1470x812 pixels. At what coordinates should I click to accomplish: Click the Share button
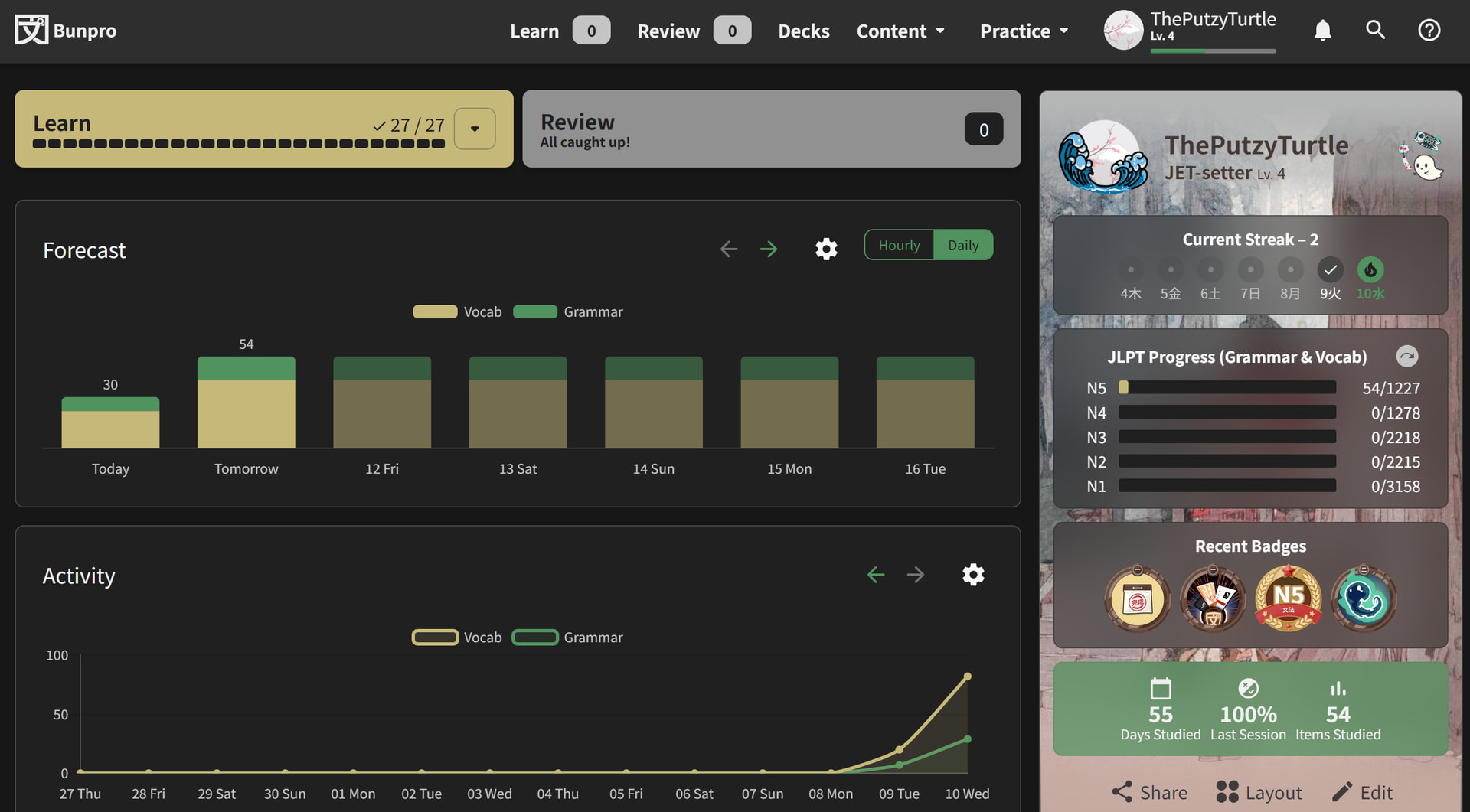1149,792
